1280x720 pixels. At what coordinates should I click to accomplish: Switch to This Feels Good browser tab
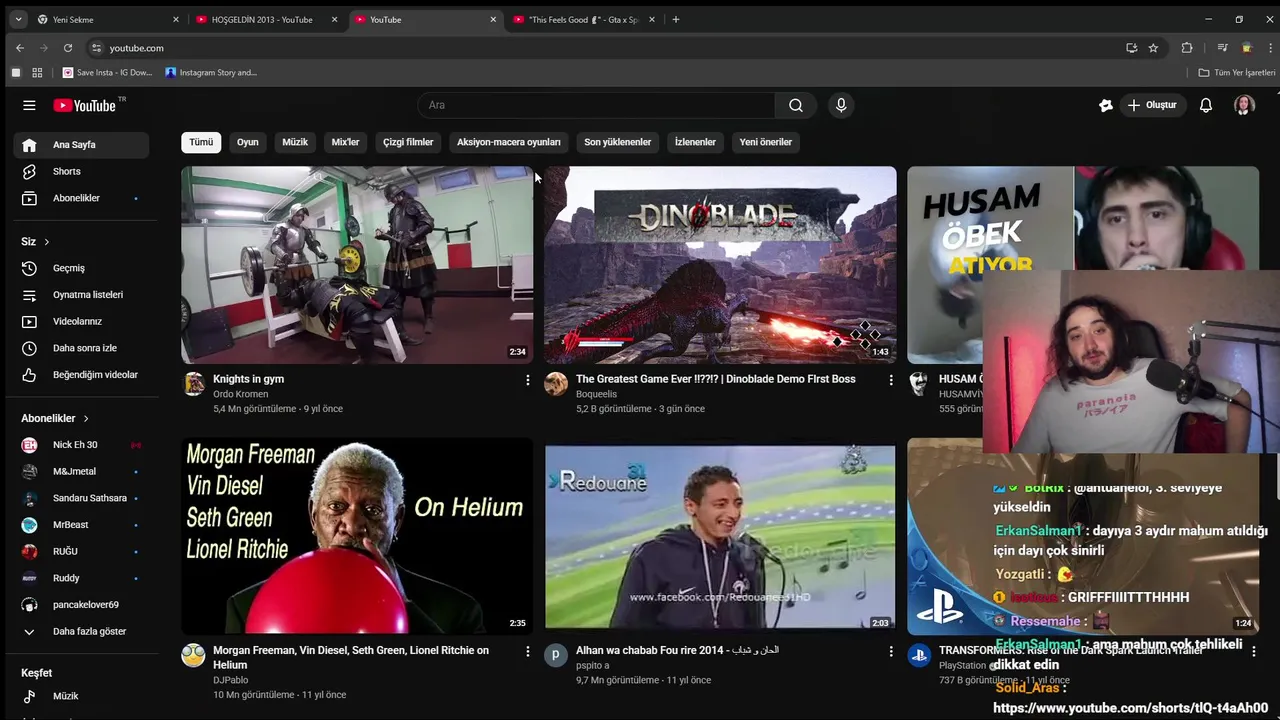pyautogui.click(x=584, y=19)
